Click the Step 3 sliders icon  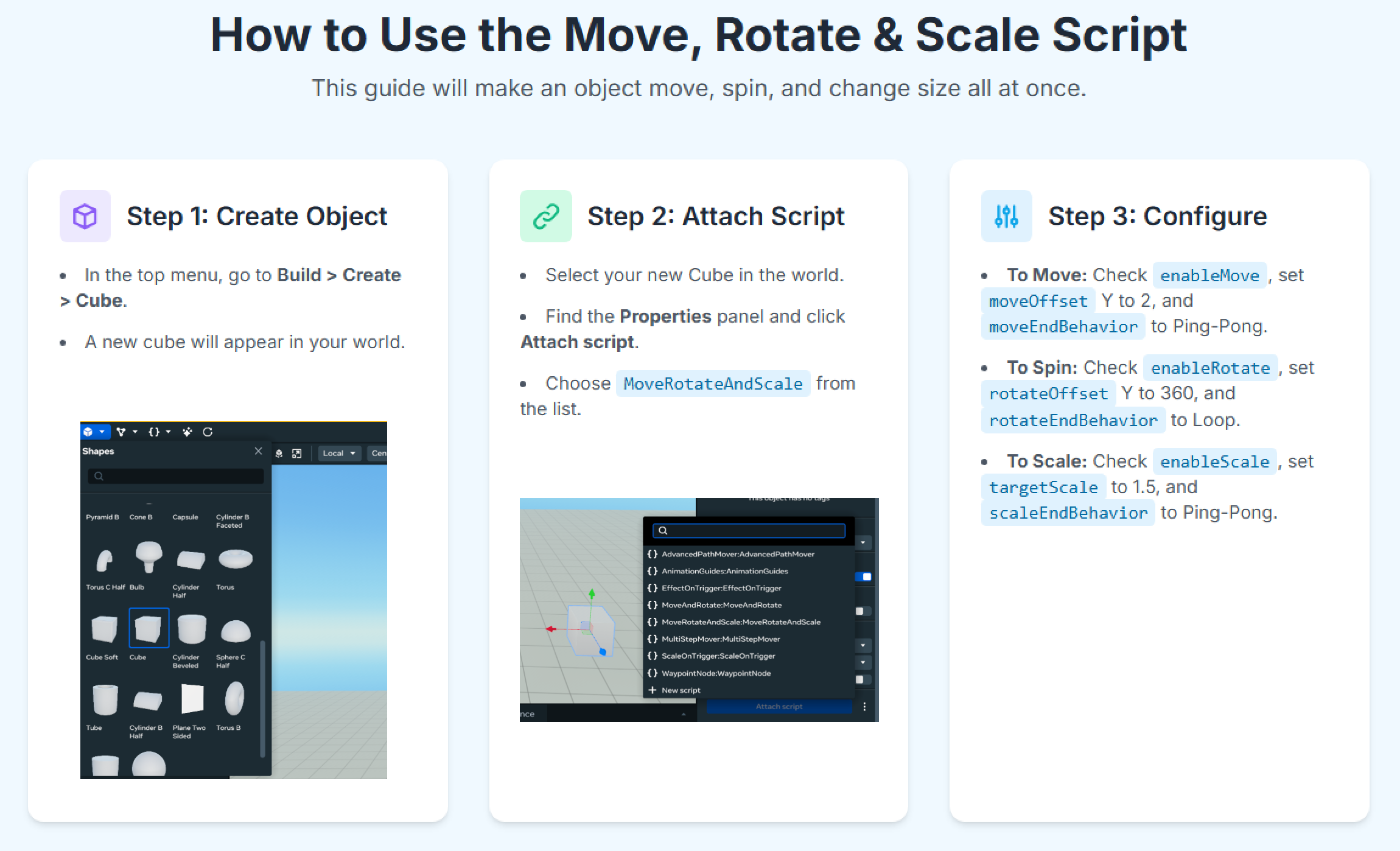click(x=1006, y=216)
